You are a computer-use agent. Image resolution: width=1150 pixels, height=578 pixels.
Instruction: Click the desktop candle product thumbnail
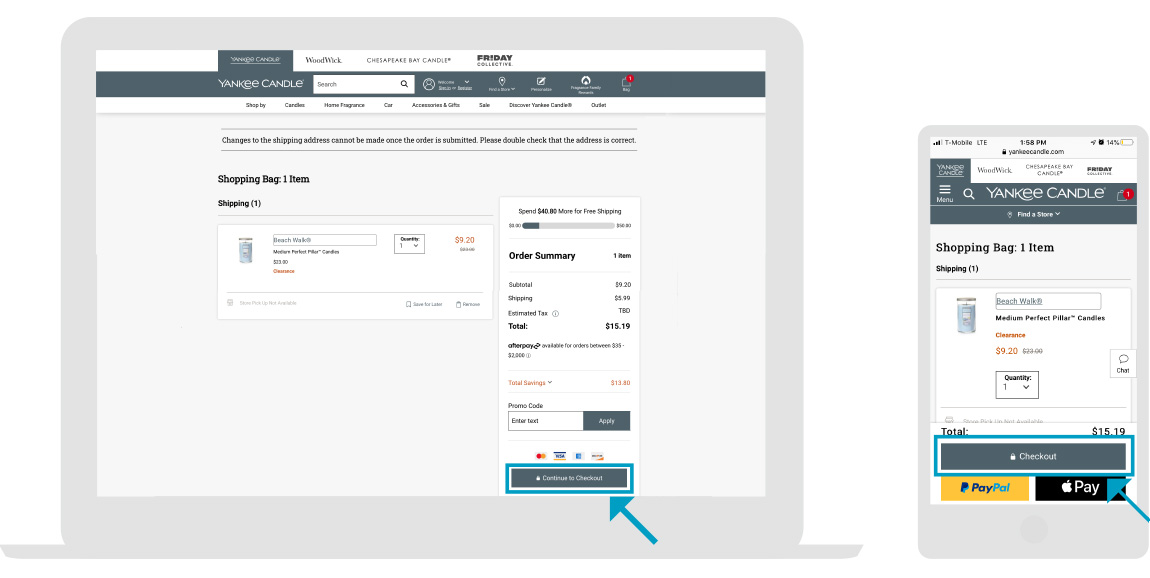(245, 250)
